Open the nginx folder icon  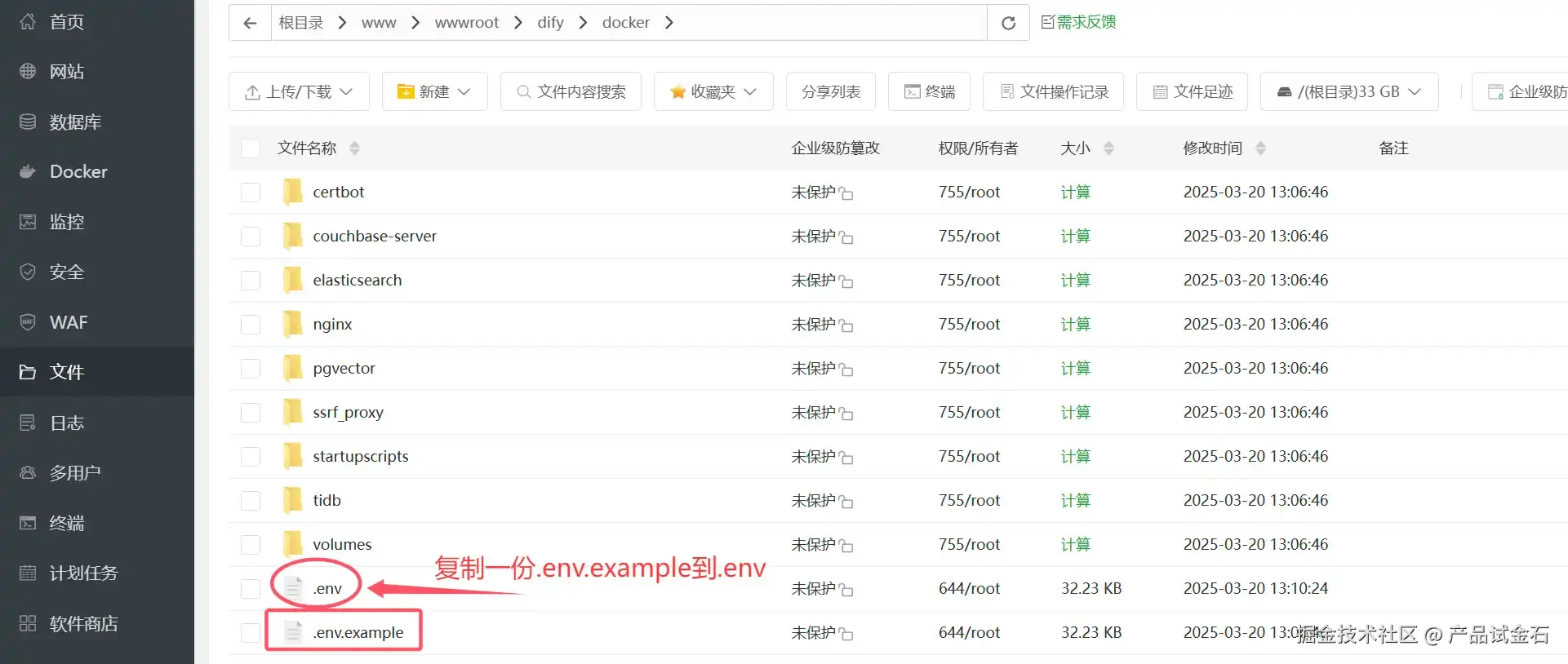(292, 324)
